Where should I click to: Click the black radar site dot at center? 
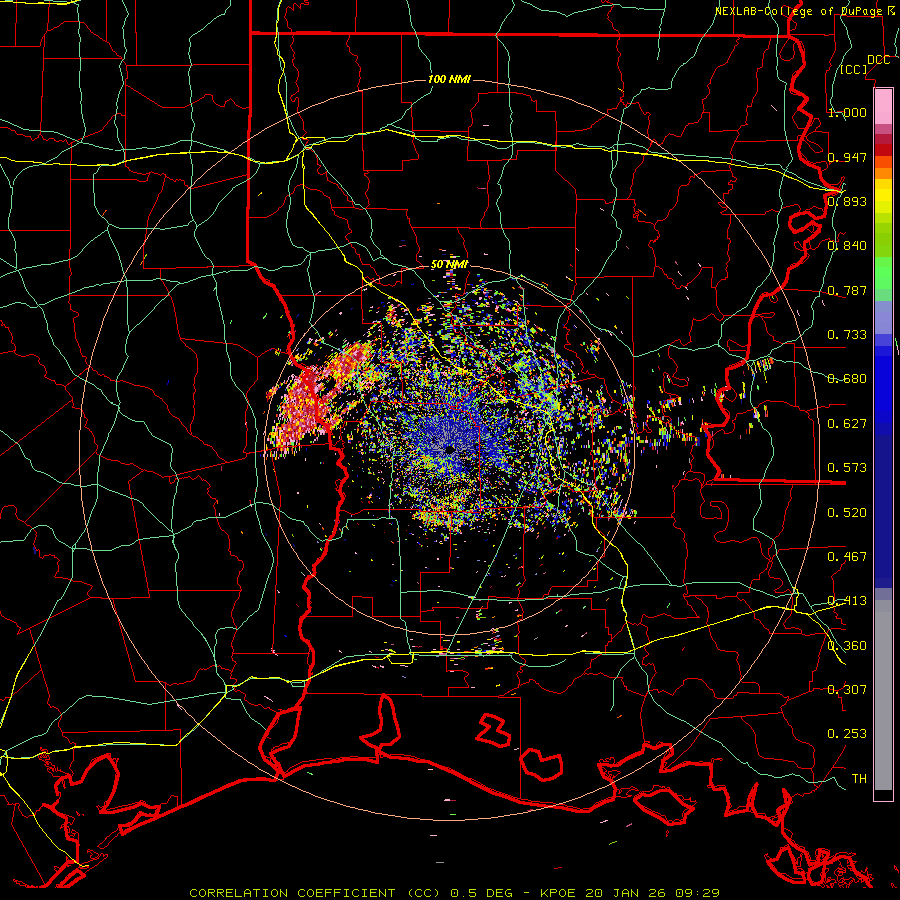point(450,449)
